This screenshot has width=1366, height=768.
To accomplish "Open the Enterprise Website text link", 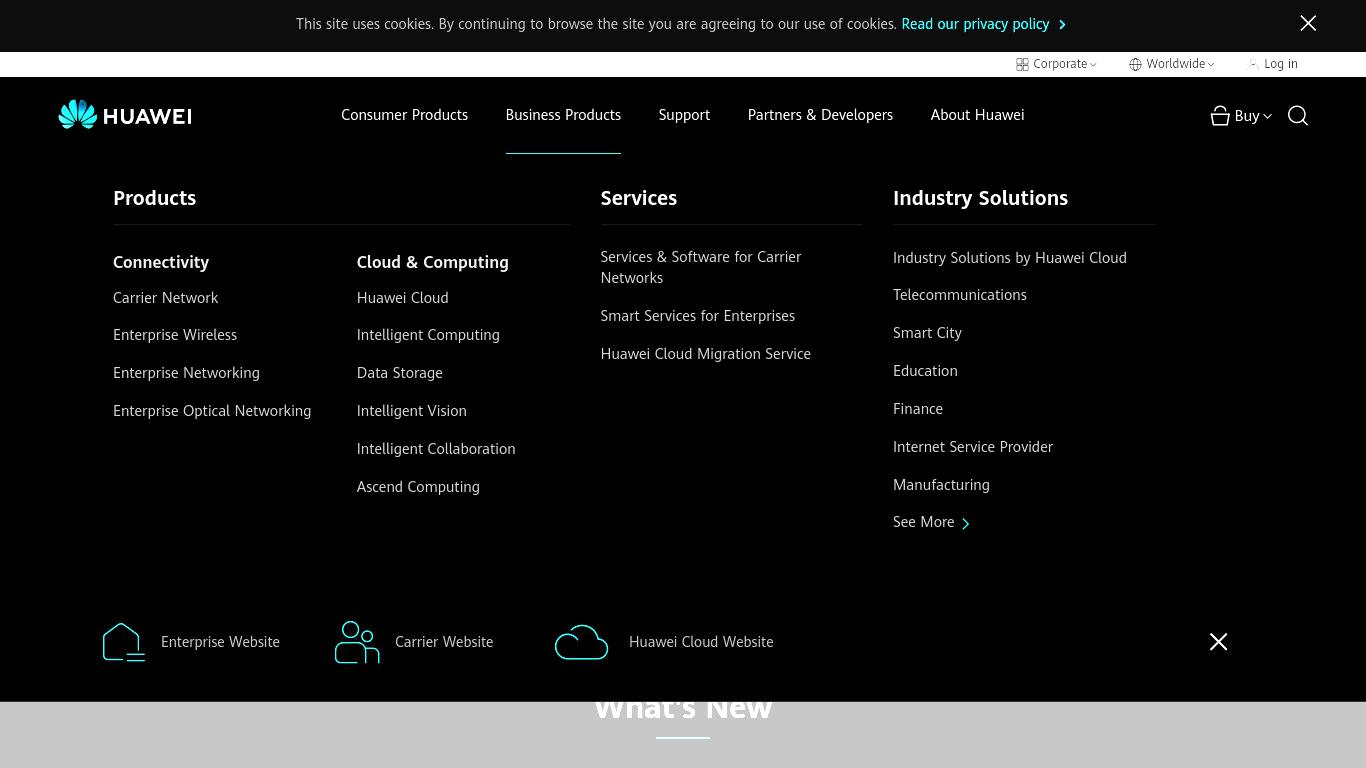I will tap(220, 642).
